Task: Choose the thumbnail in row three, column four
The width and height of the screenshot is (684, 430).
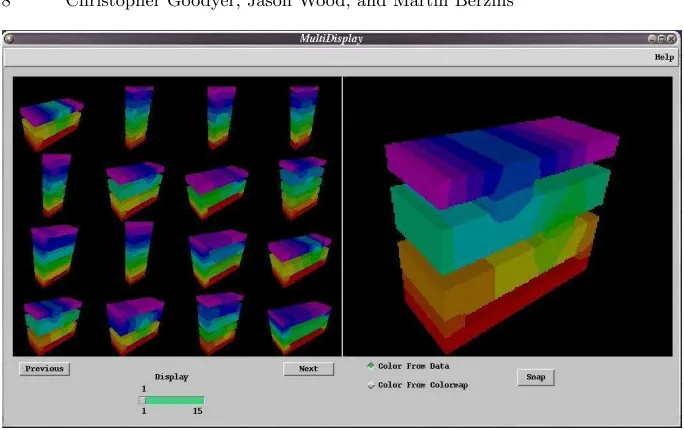Action: pos(300,260)
